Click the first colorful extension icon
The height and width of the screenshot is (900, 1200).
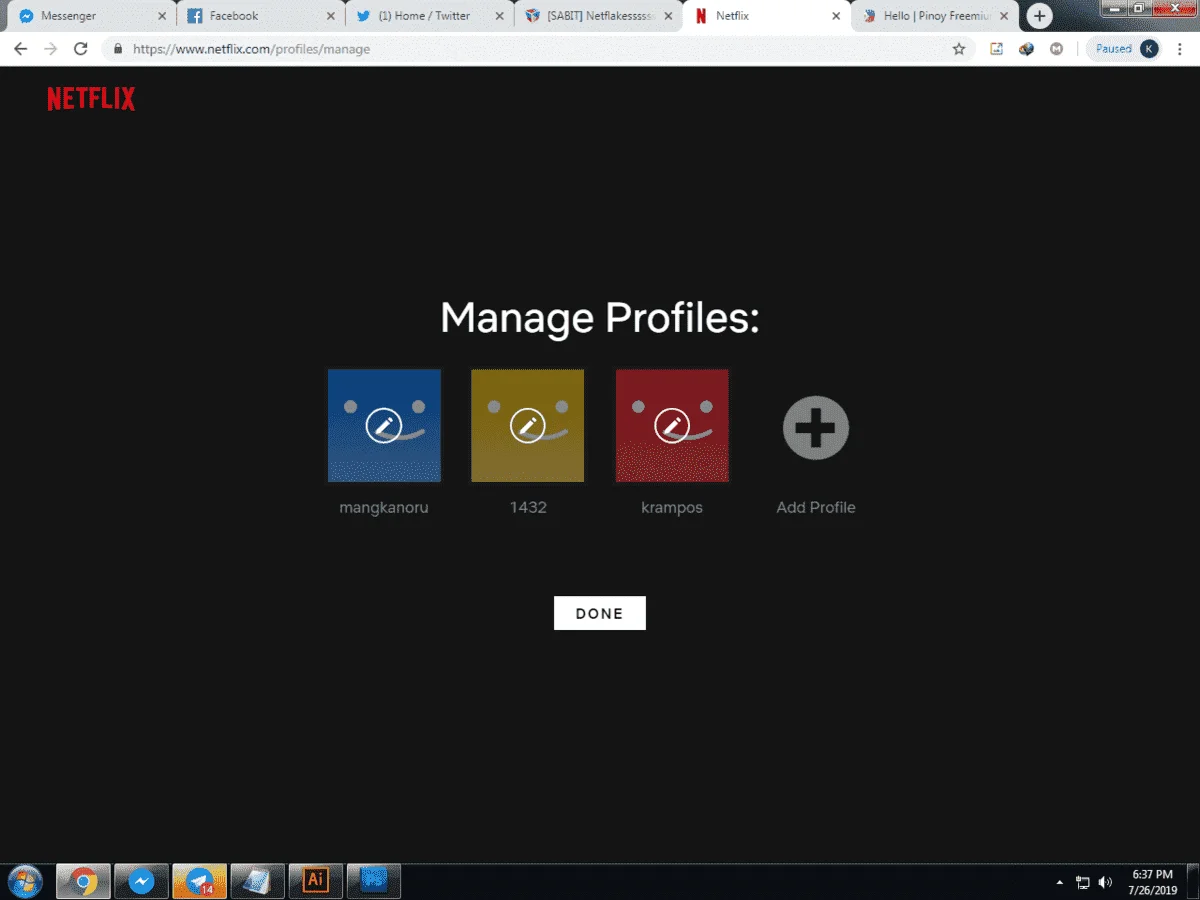point(997,48)
